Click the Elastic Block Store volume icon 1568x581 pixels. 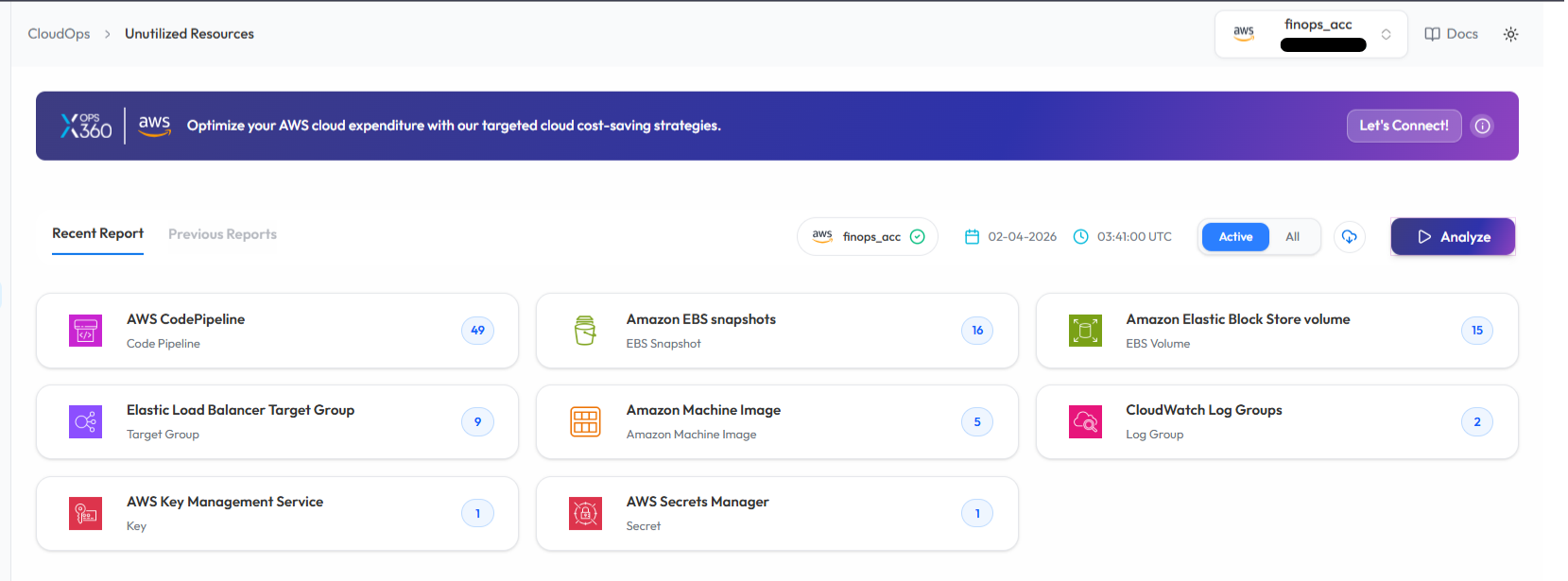tap(1085, 331)
